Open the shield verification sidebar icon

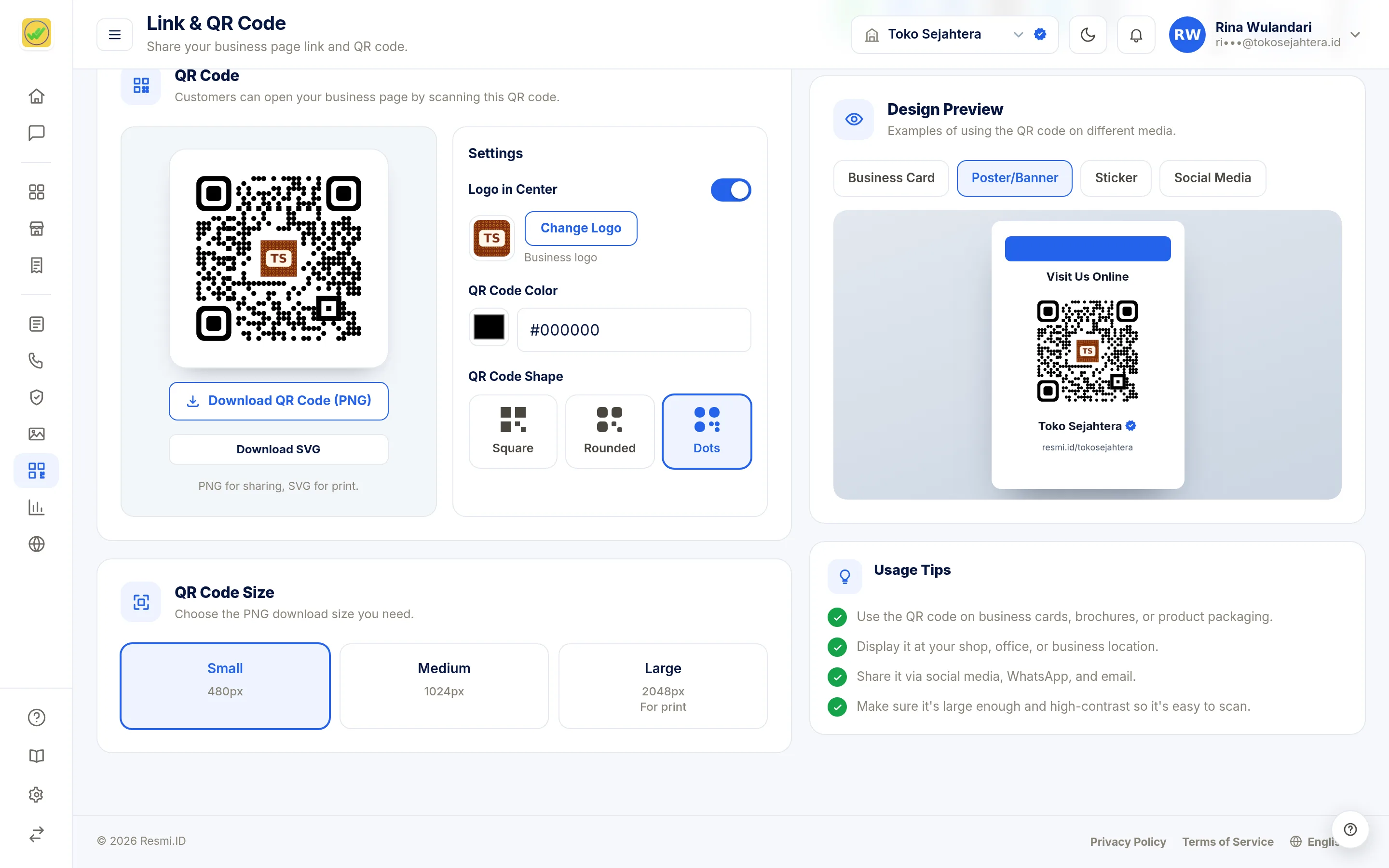pos(36,397)
